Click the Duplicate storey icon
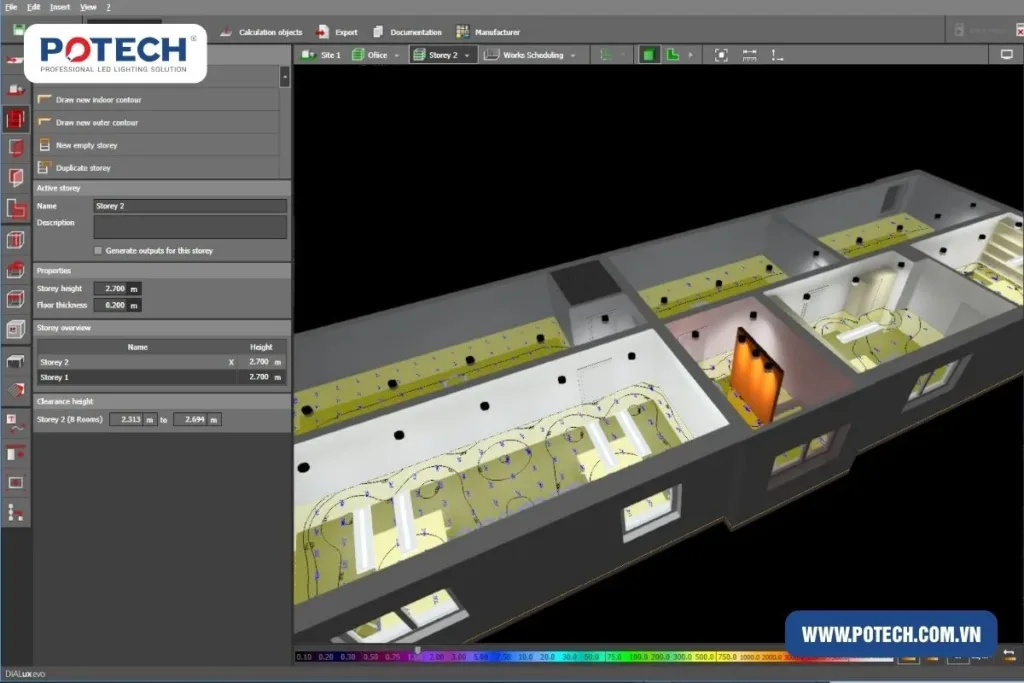 44,168
